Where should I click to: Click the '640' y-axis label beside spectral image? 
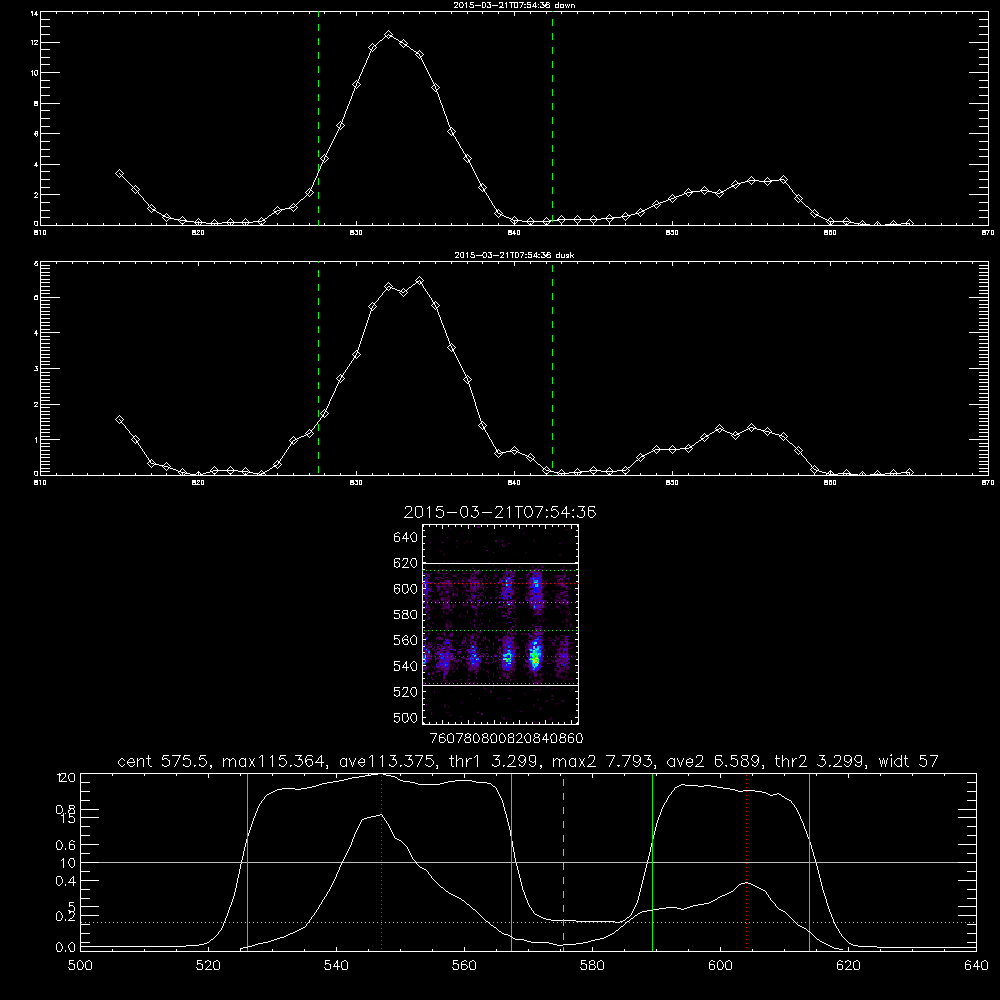click(405, 538)
